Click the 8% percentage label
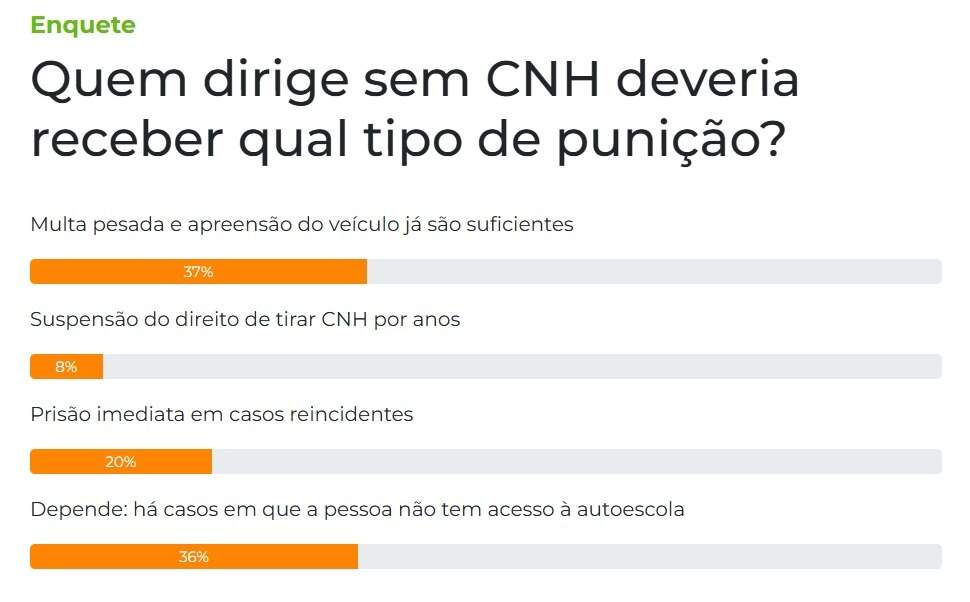Screen dimensions: 970x602 66,367
